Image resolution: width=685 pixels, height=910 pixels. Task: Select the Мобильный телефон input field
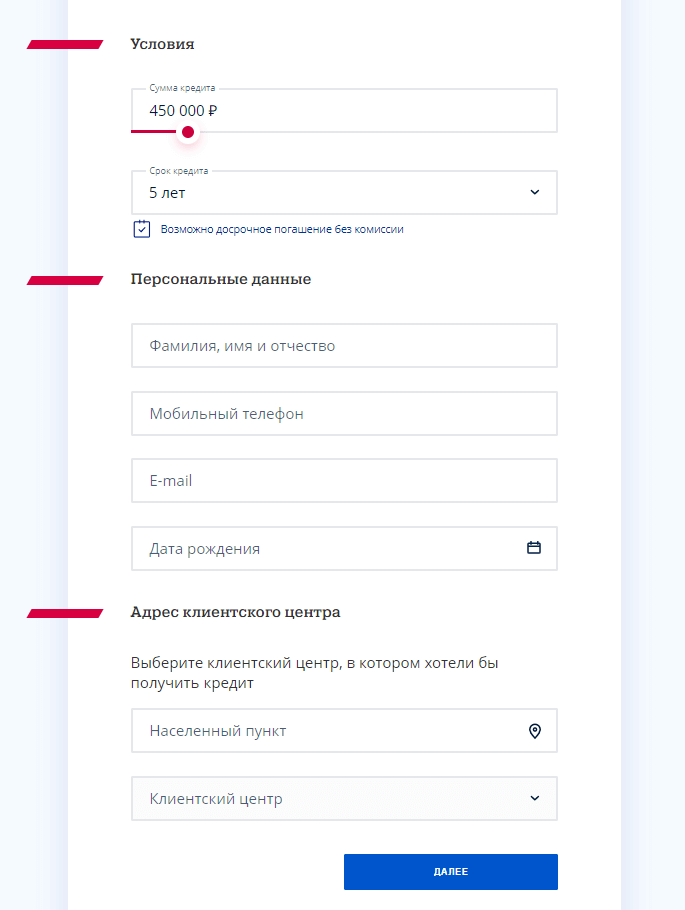[343, 414]
